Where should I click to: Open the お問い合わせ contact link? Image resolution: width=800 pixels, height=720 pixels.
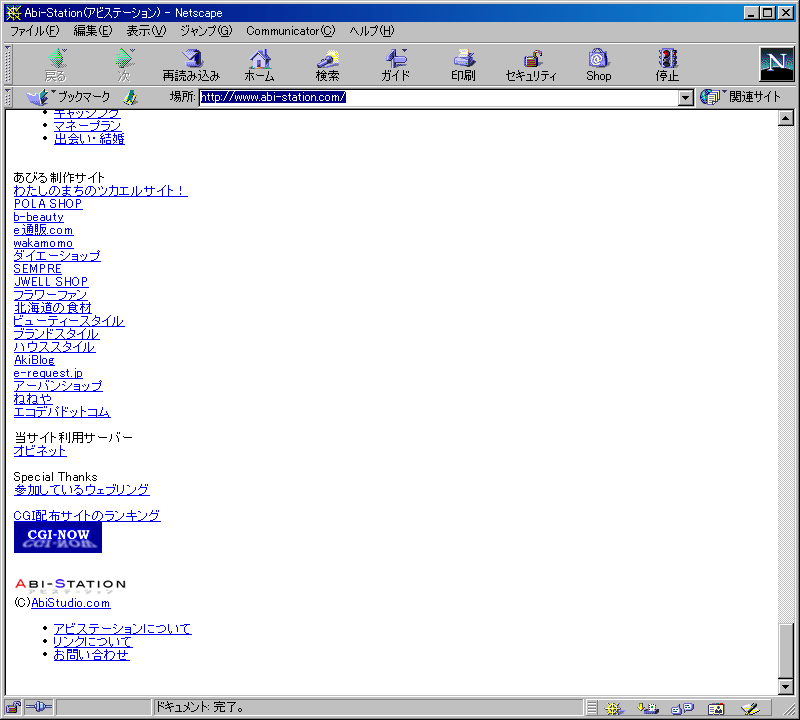tap(91, 655)
